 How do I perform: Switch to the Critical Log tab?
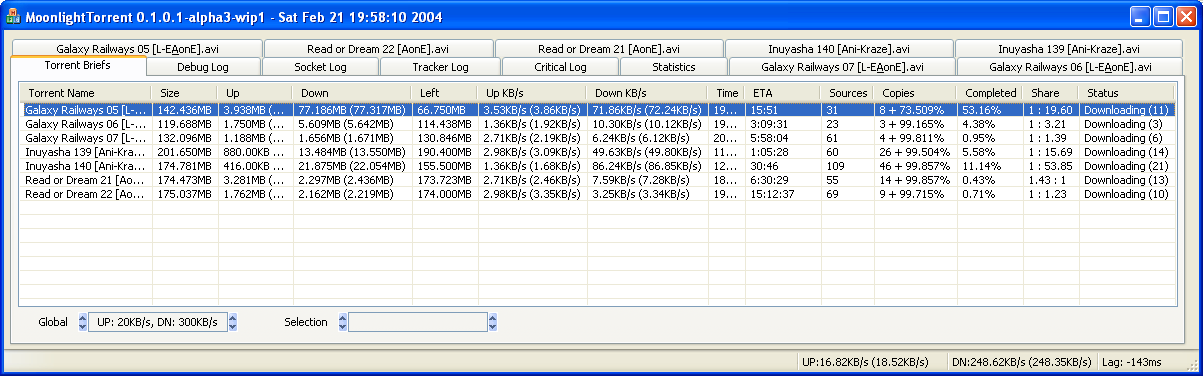pyautogui.click(x=560, y=67)
